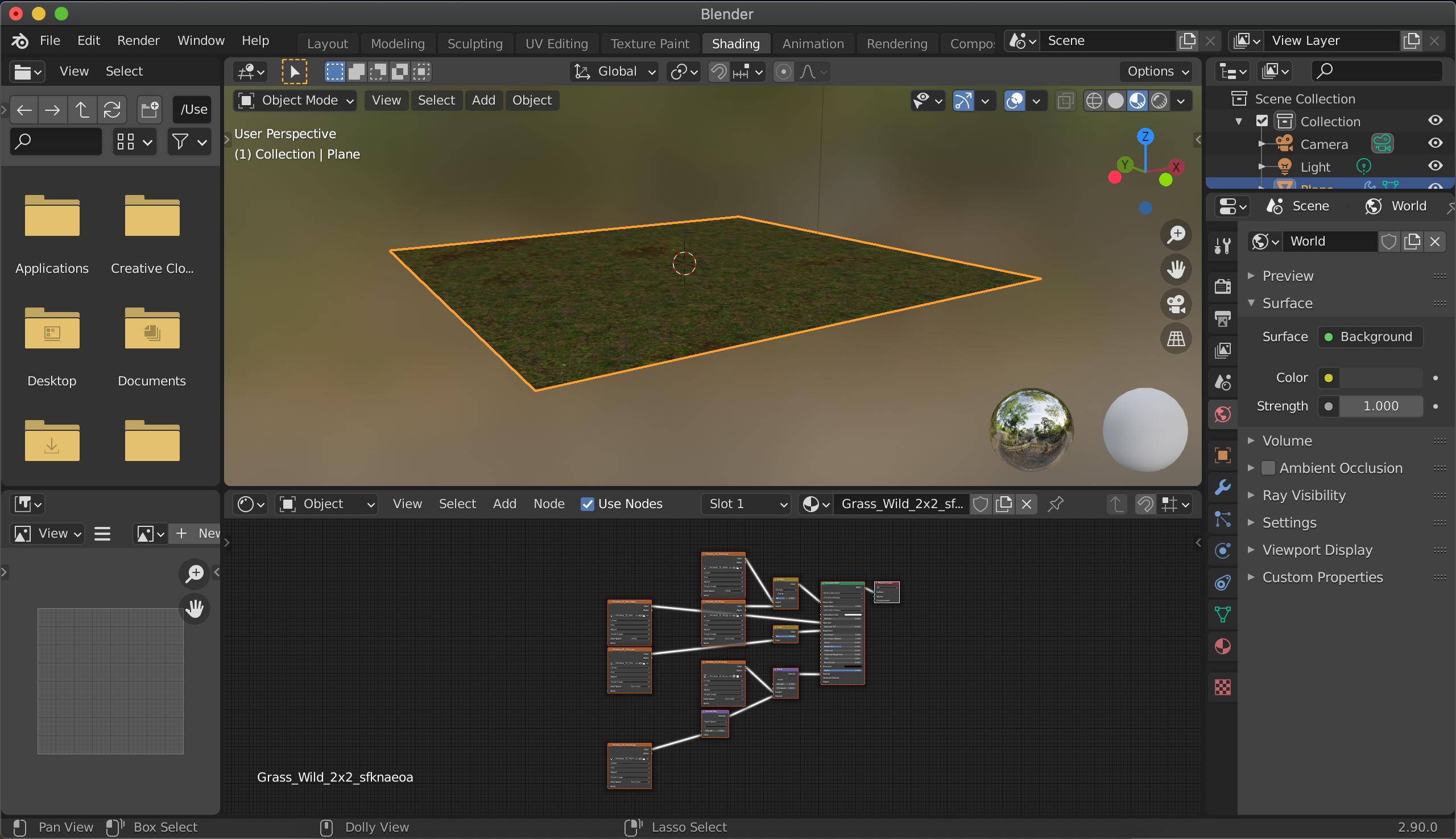This screenshot has height=839, width=1456.
Task: Open the Global orientation dropdown
Action: click(614, 72)
